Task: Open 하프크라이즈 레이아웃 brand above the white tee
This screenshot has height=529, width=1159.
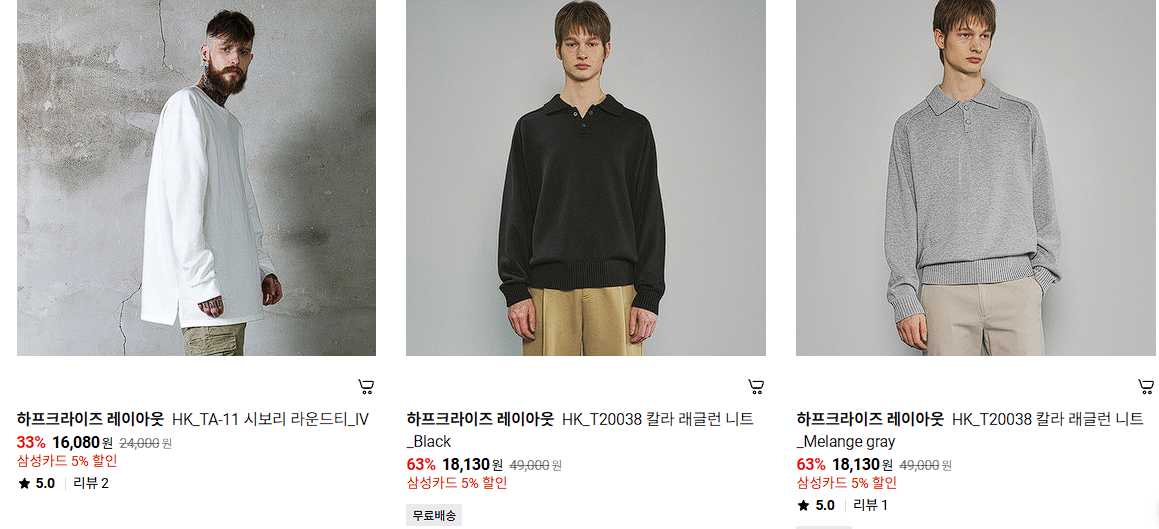Action: point(90,420)
